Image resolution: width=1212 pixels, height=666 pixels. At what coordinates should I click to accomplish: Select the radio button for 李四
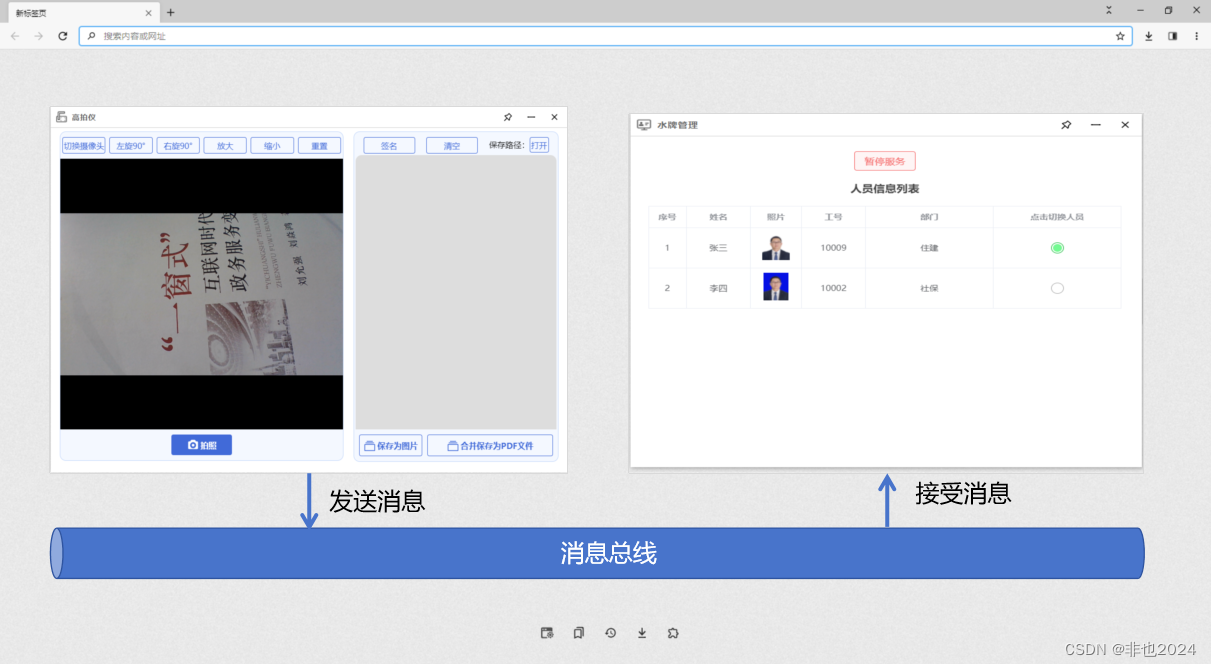click(x=1057, y=288)
